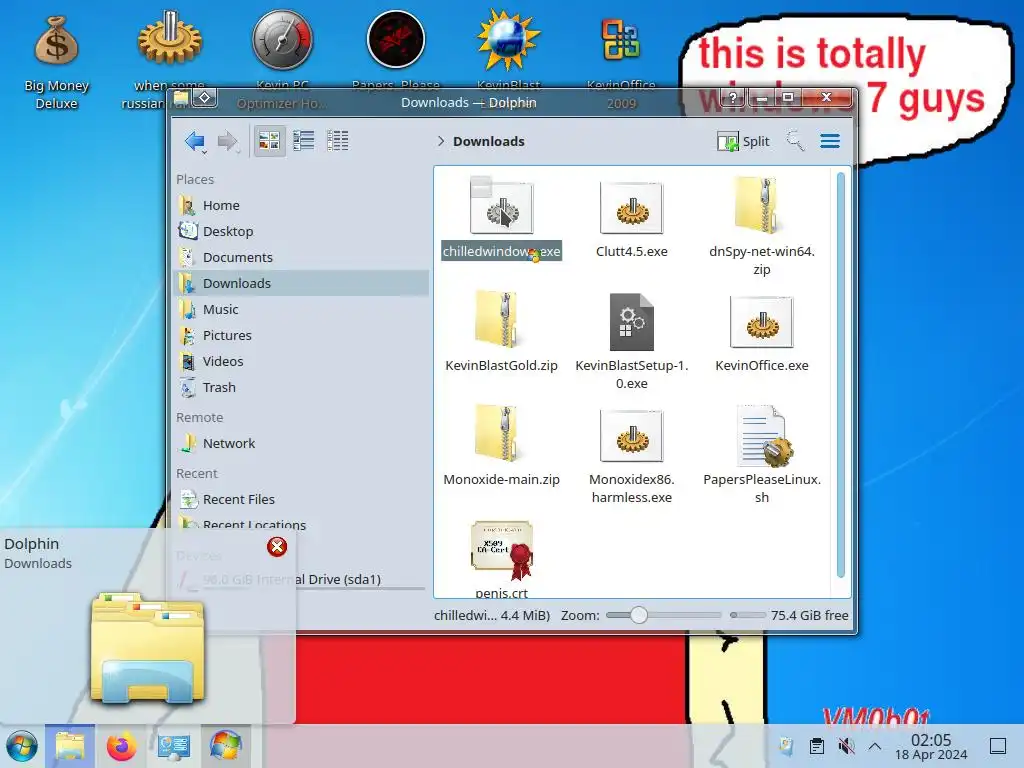Open the system settings taskbar icon
Image resolution: width=1024 pixels, height=768 pixels.
(173, 746)
